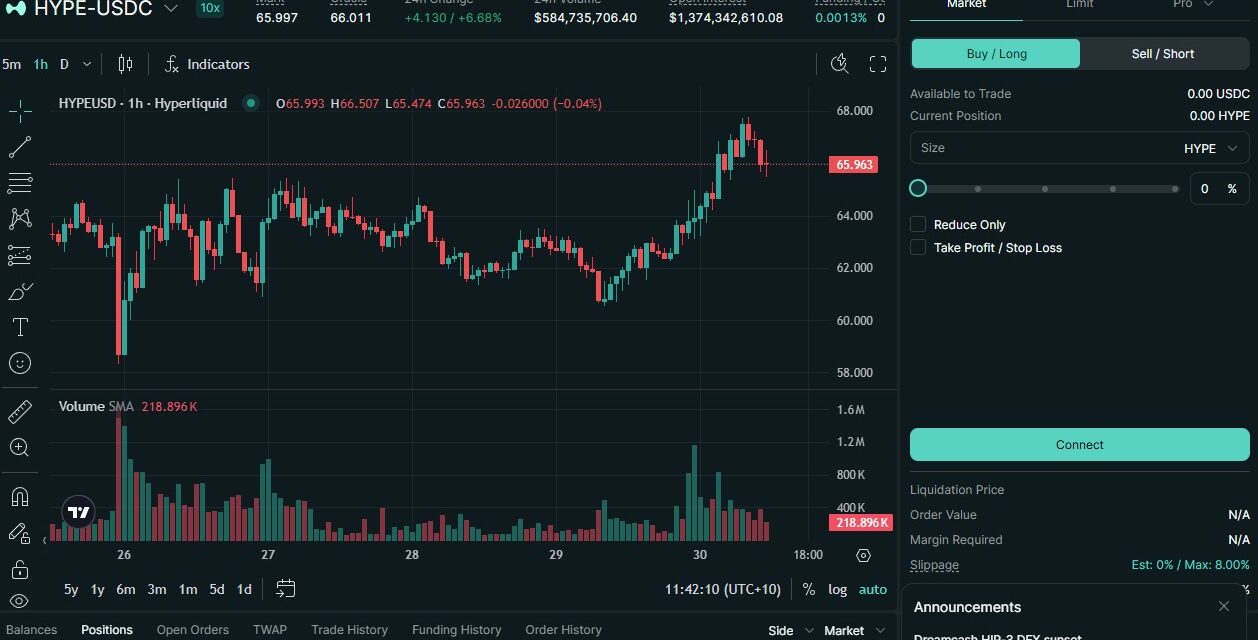
Task: Toggle percentage scale on chart
Action: pyautogui.click(x=808, y=589)
